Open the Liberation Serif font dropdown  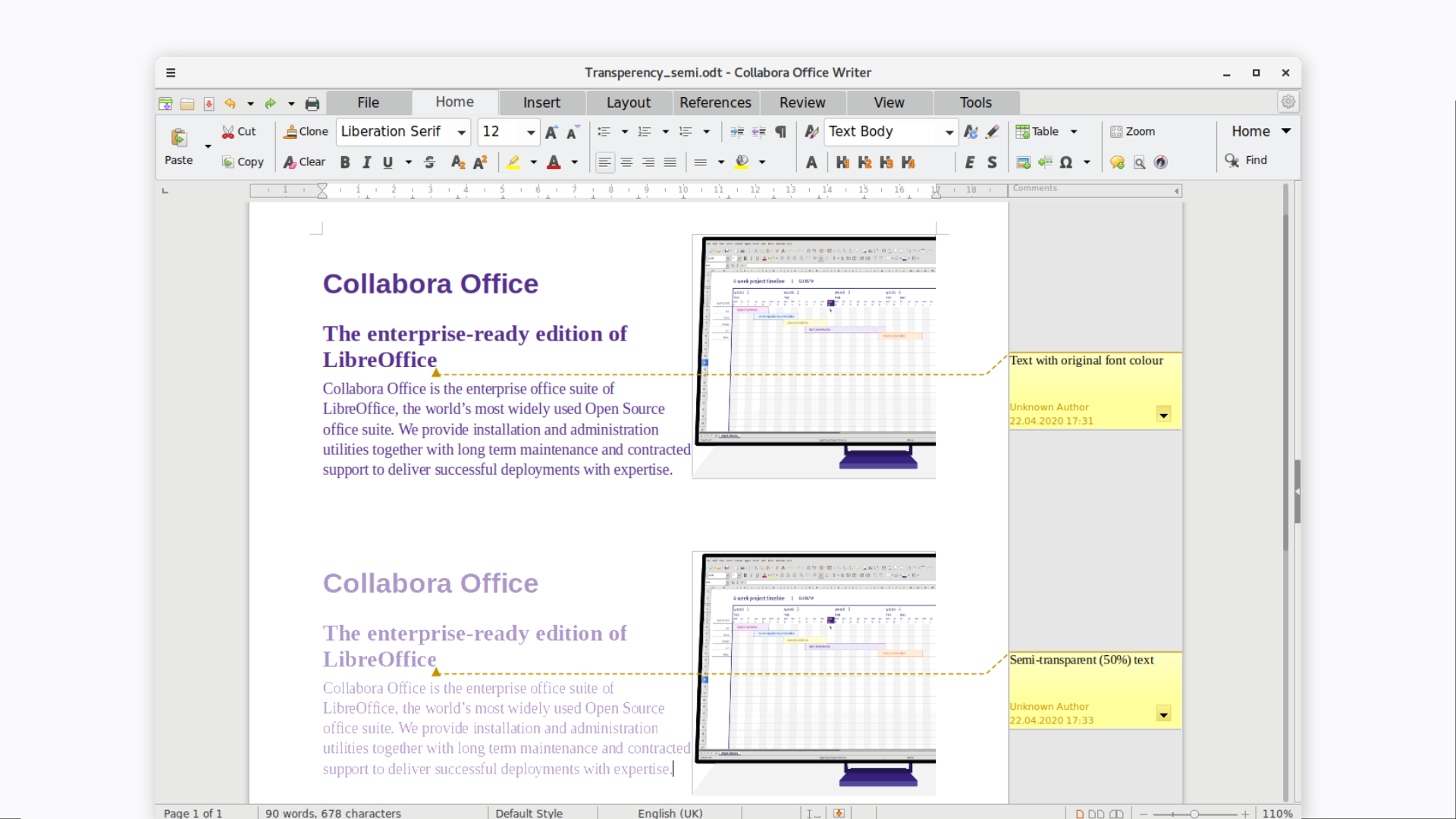461,132
